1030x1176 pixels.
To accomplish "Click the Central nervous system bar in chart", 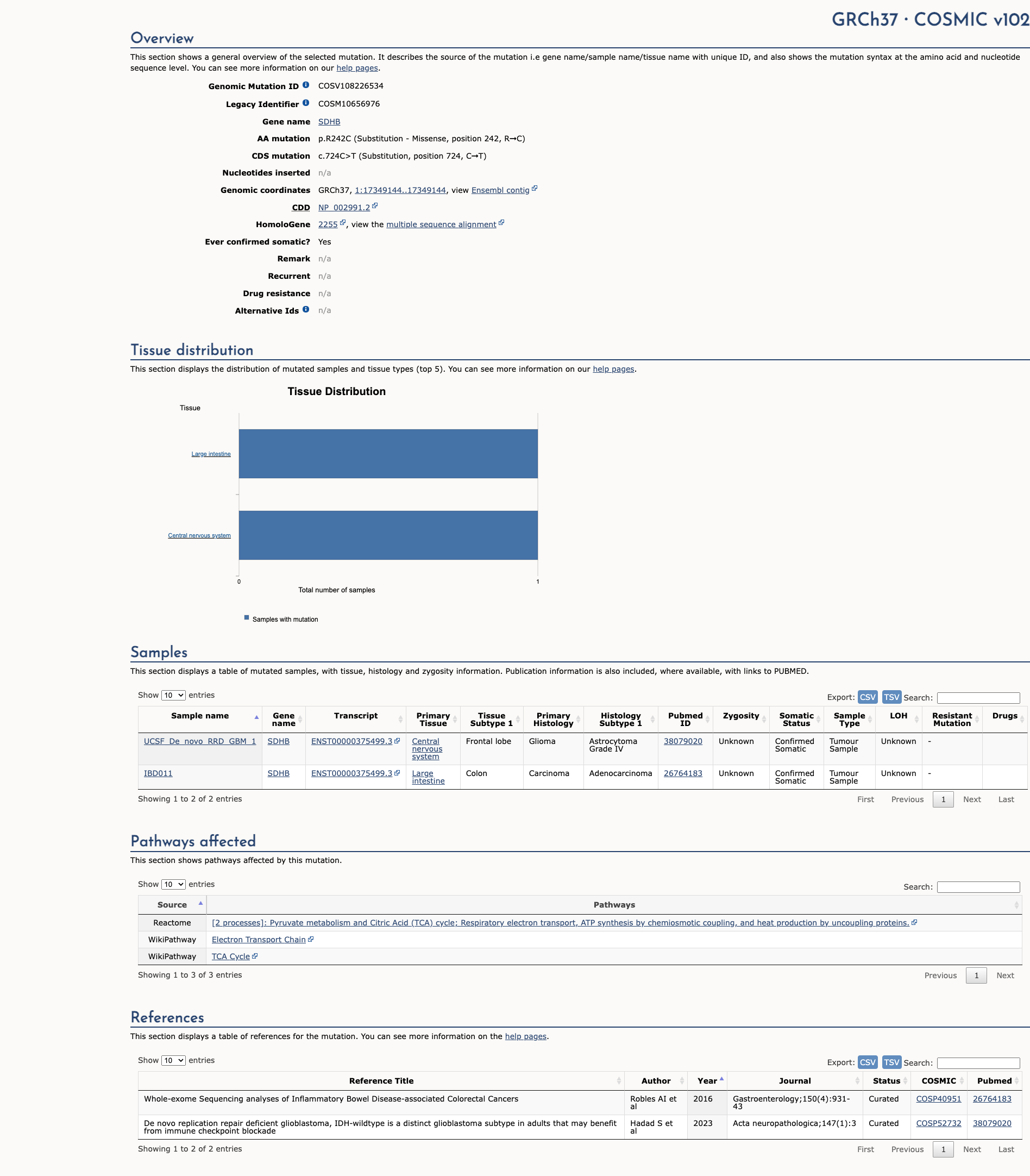I will (388, 535).
